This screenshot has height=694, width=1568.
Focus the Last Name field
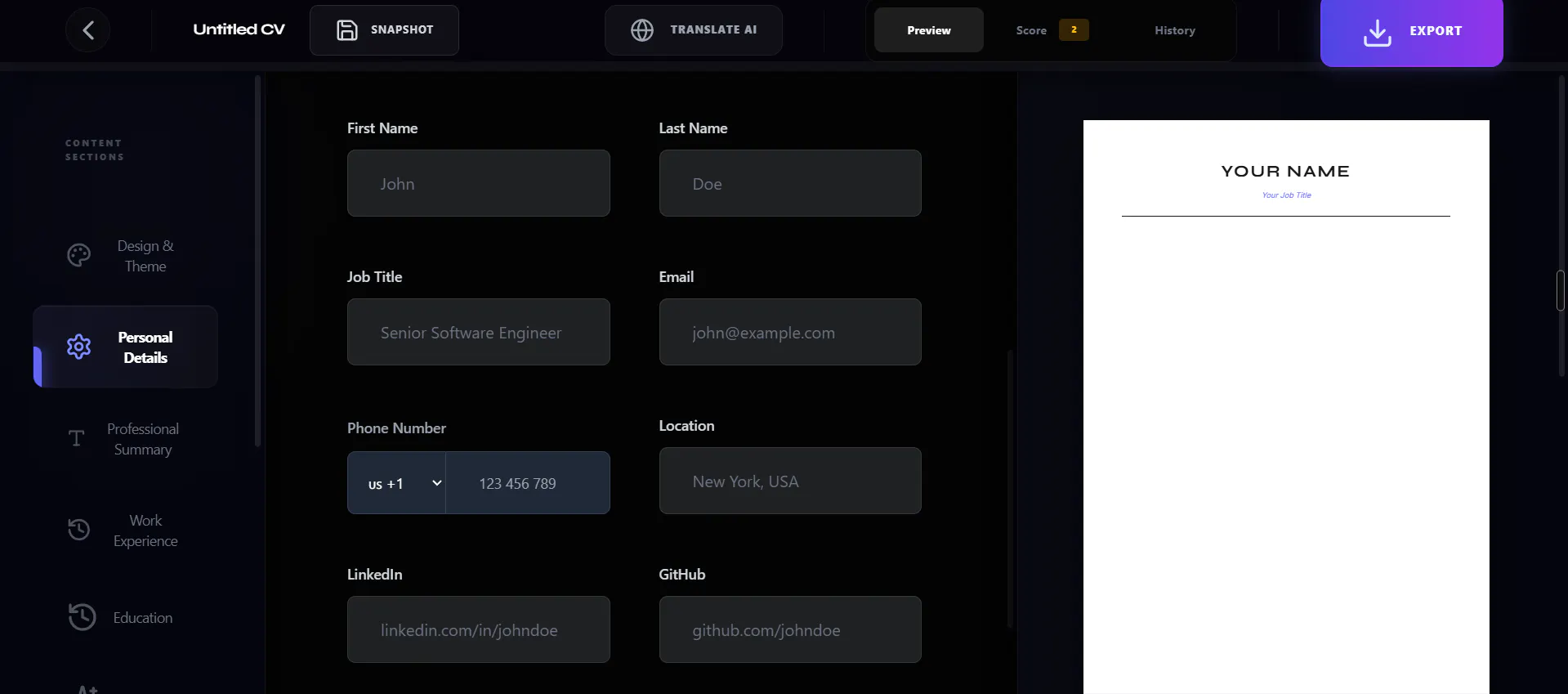(x=790, y=183)
